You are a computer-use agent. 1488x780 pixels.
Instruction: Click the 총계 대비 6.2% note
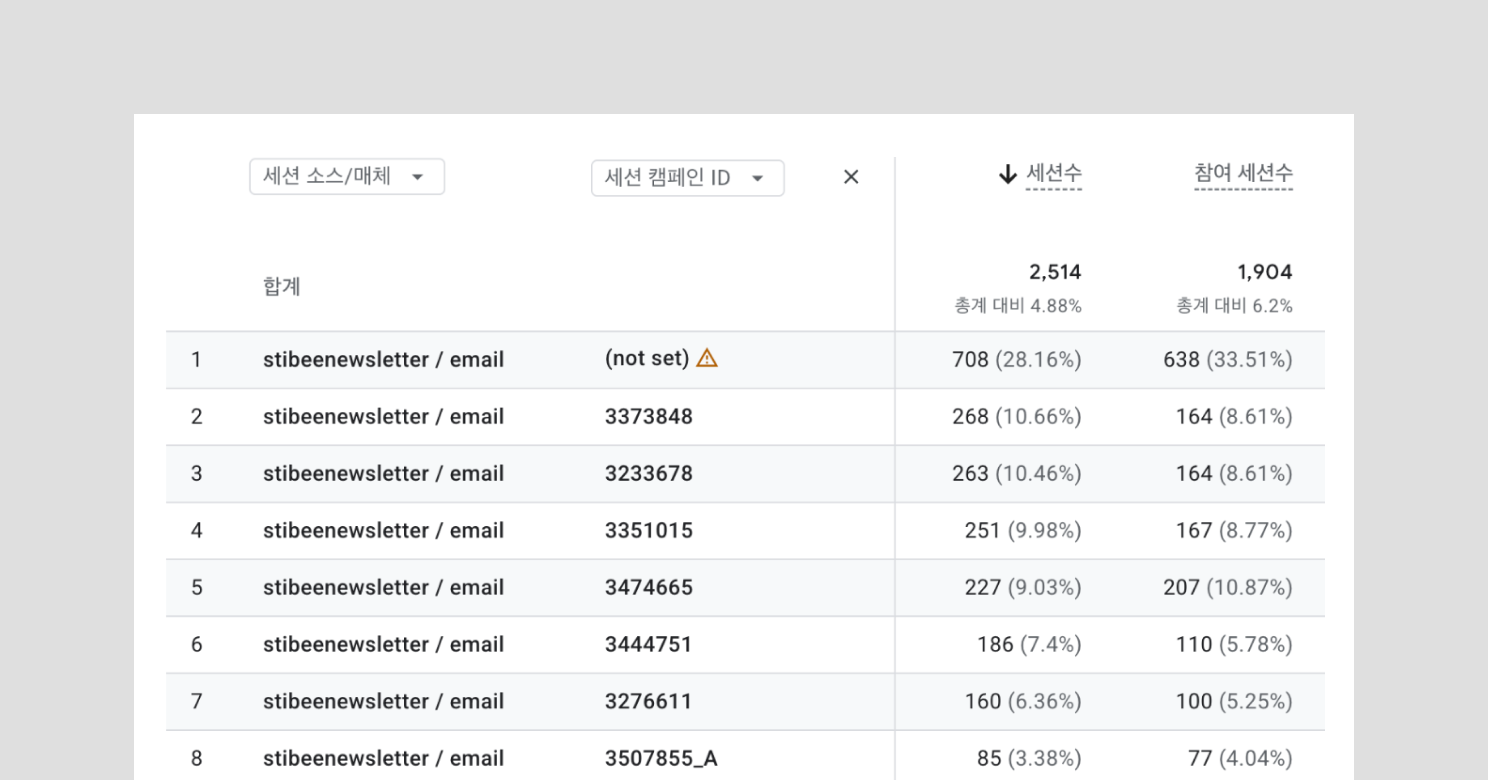pyautogui.click(x=1234, y=306)
